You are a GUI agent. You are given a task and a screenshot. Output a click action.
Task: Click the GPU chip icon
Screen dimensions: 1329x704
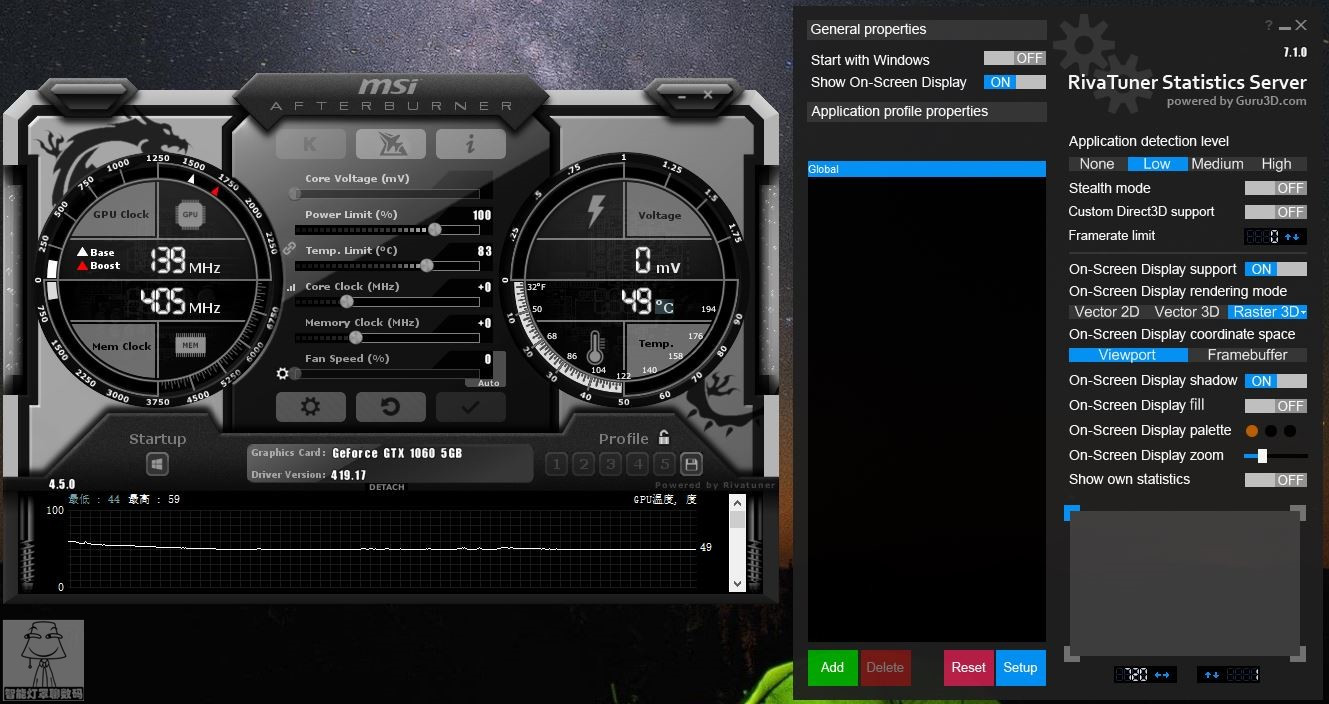click(190, 214)
